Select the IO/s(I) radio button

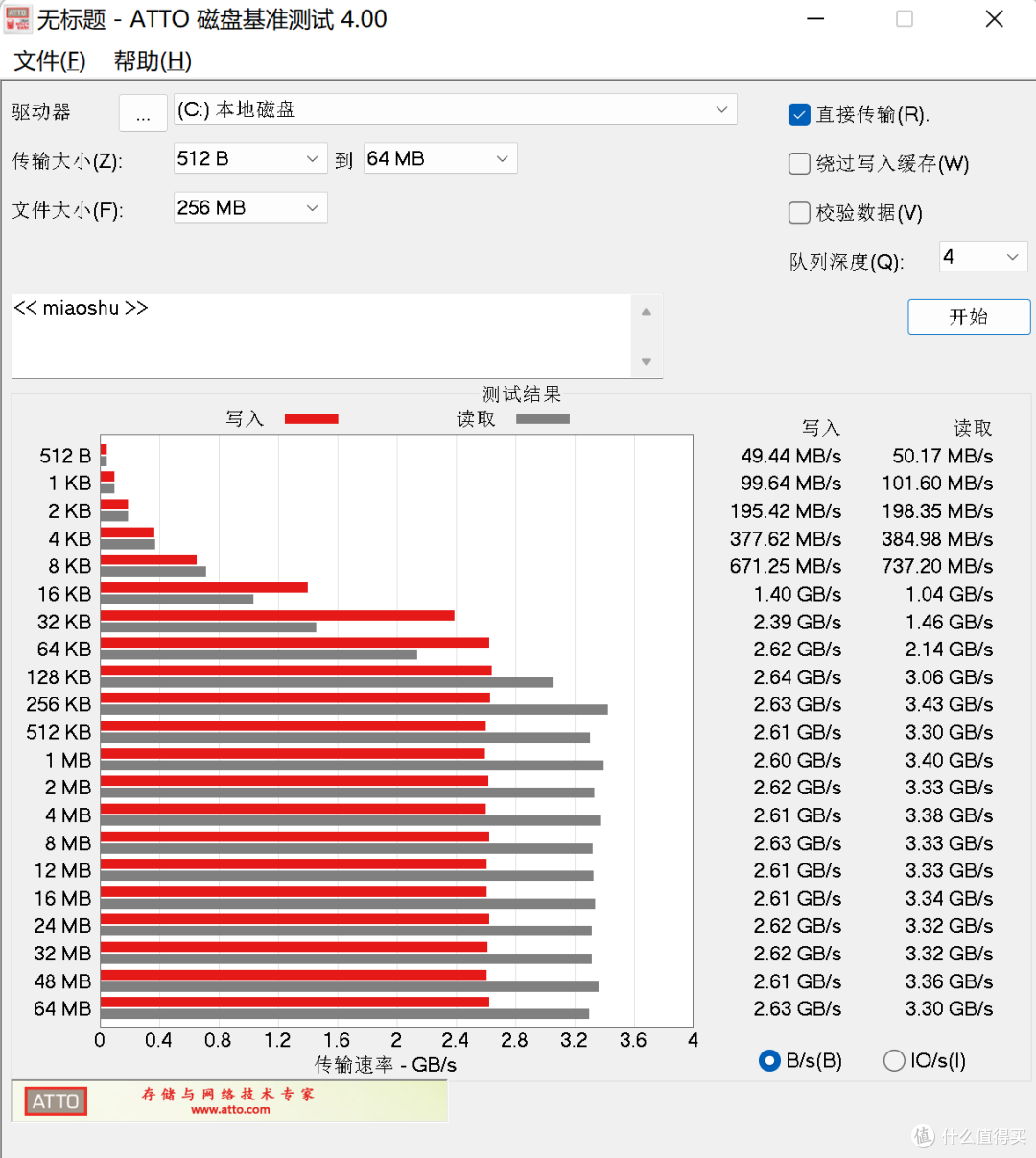click(x=894, y=1060)
